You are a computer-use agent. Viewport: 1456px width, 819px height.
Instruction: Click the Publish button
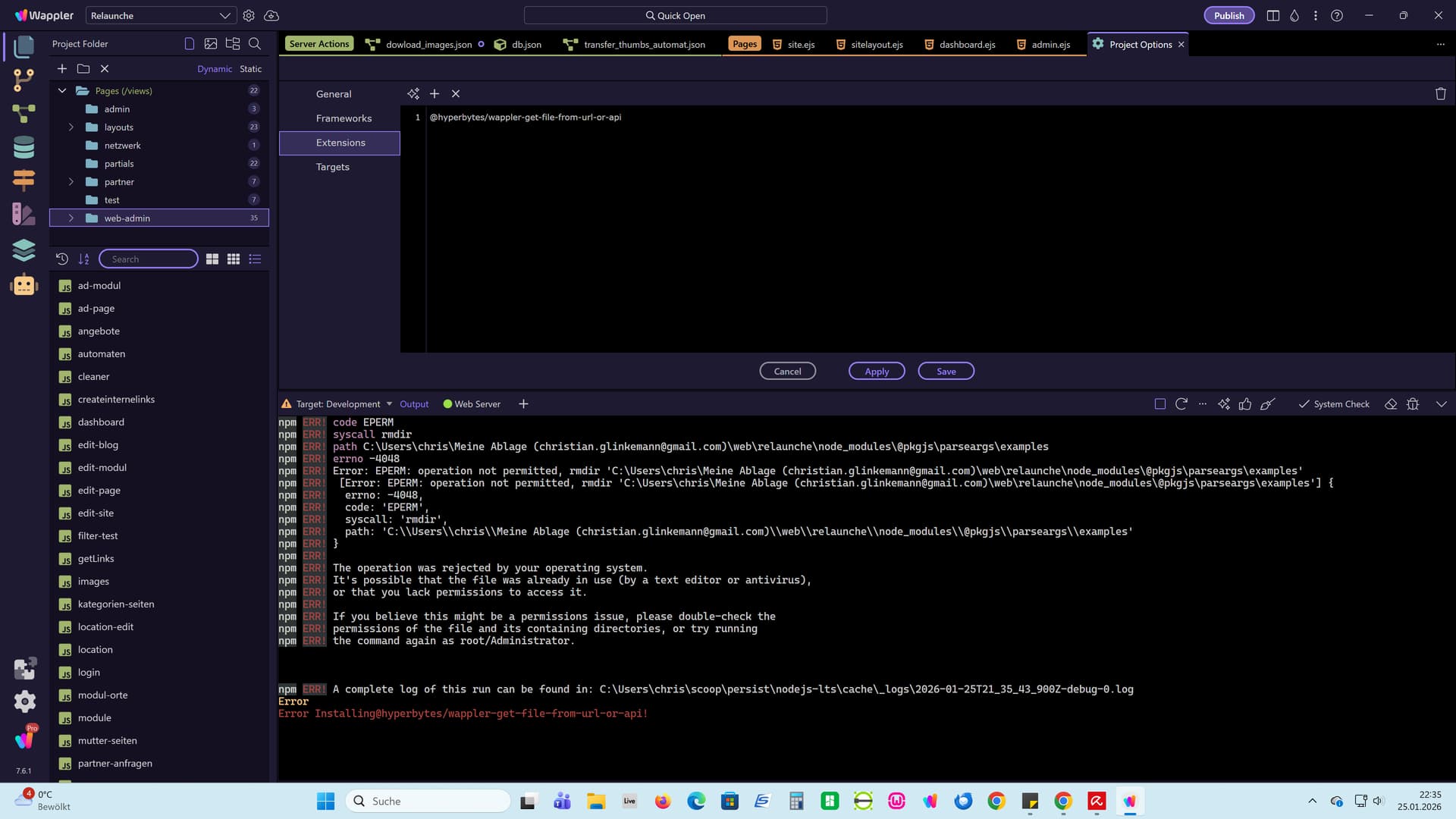[x=1228, y=15]
